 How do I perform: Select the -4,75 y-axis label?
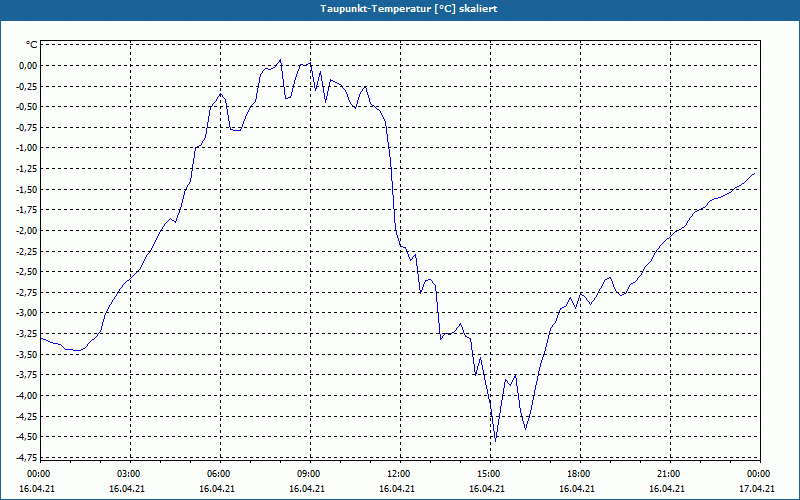pos(27,457)
